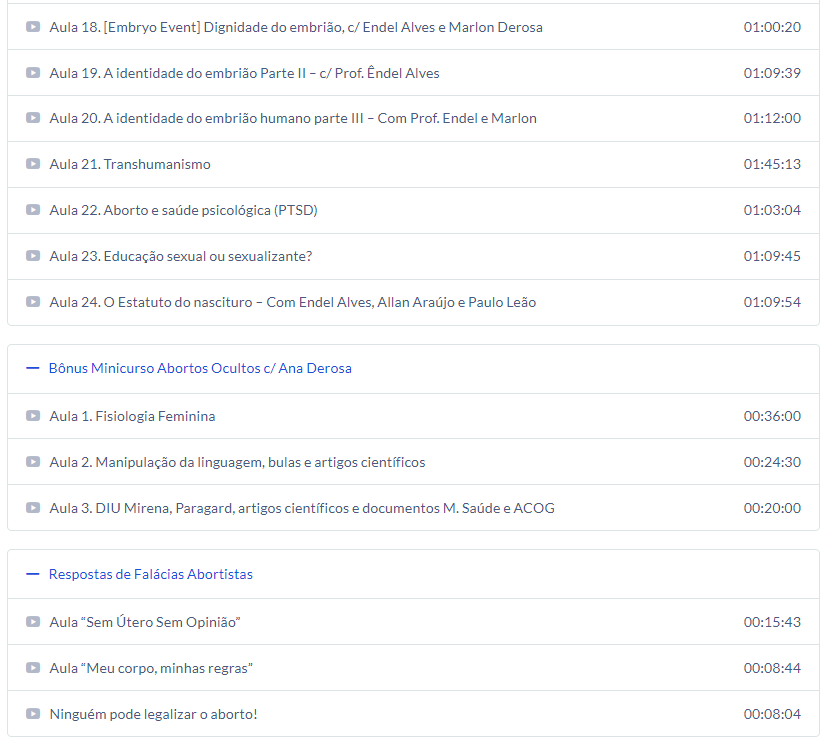Click the 00:36:00 duration of Fisiologia Feminina

[771, 416]
